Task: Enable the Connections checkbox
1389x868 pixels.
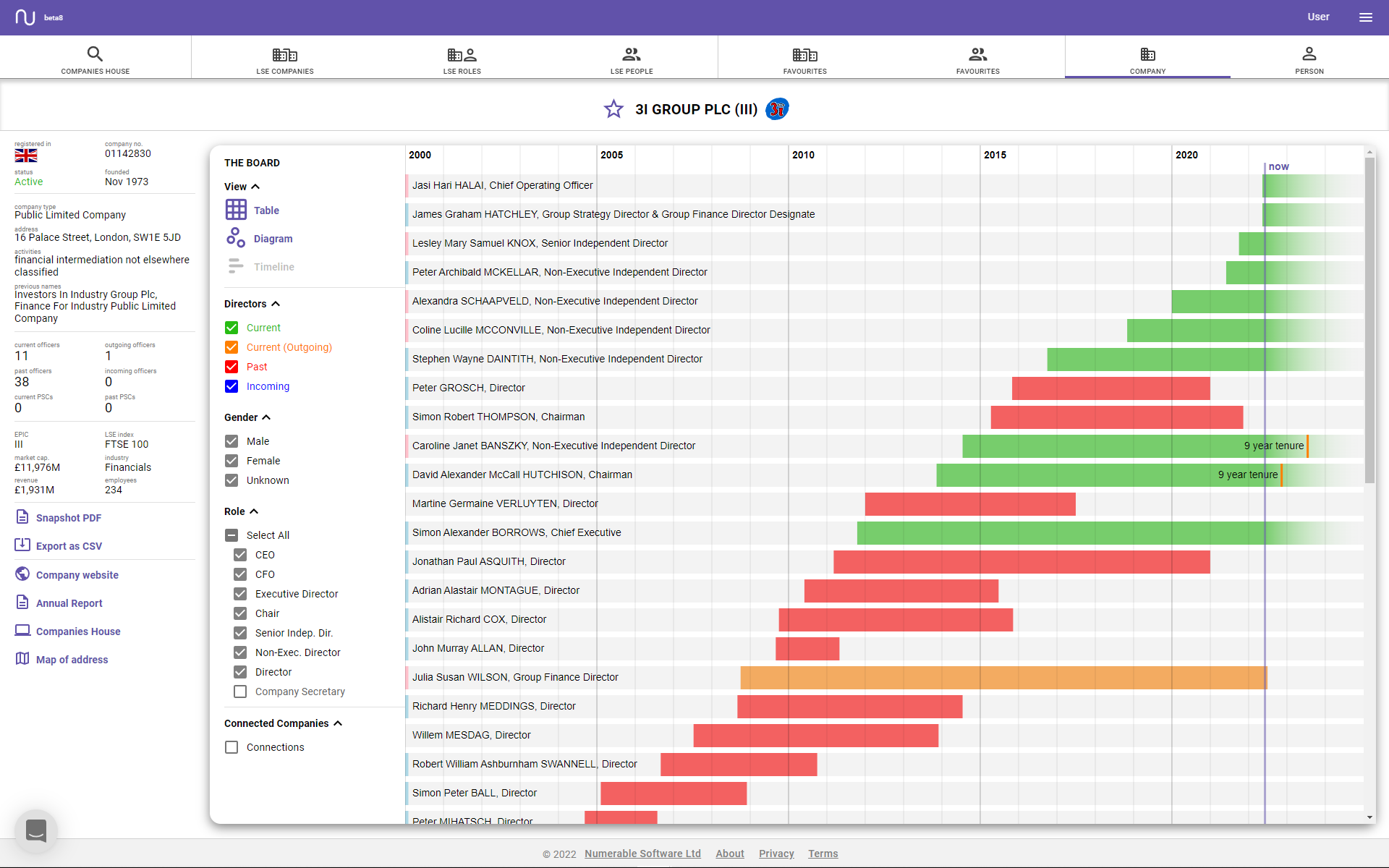Action: pos(231,747)
